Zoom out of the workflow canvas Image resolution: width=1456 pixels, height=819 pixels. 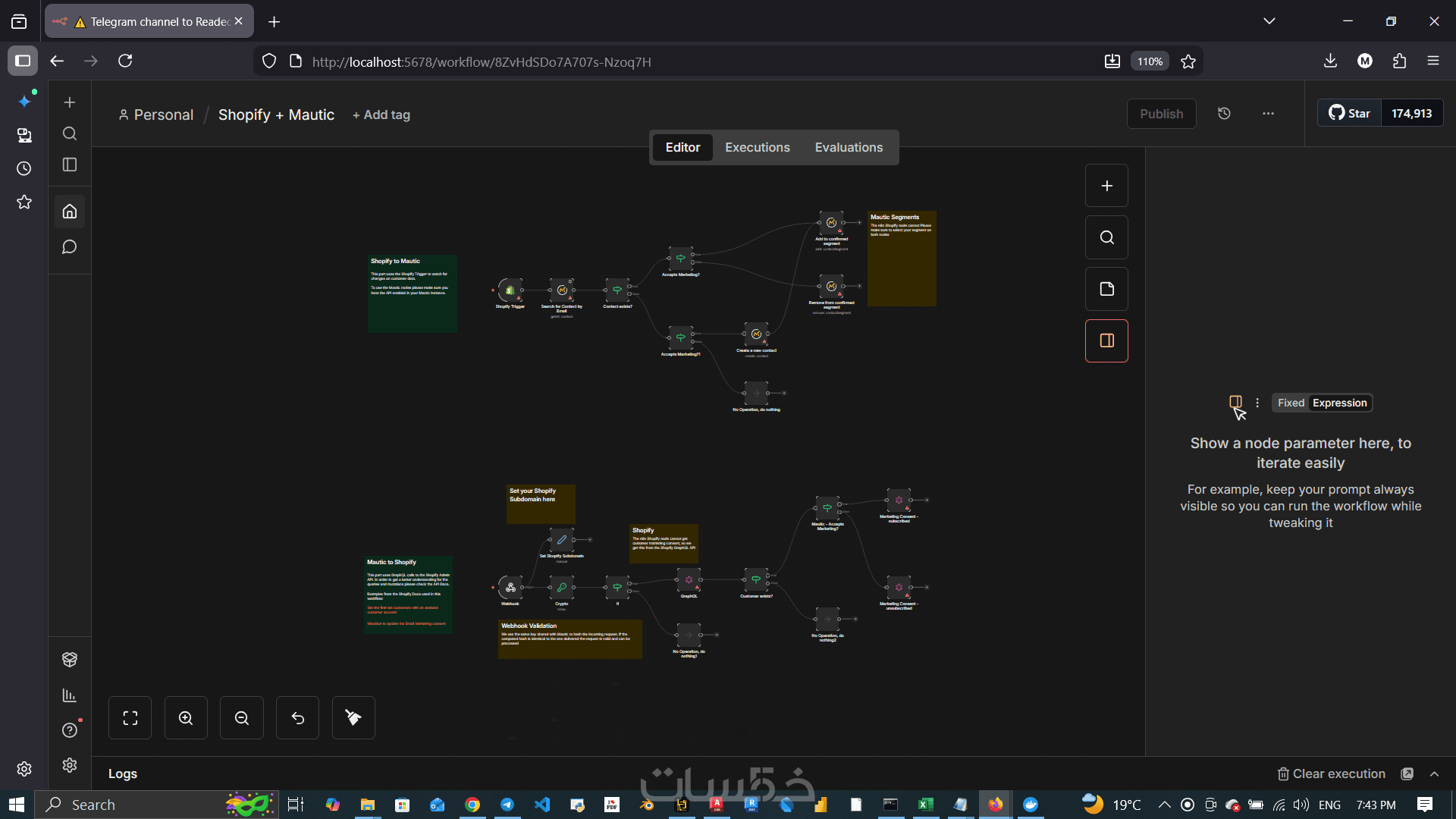pos(241,717)
